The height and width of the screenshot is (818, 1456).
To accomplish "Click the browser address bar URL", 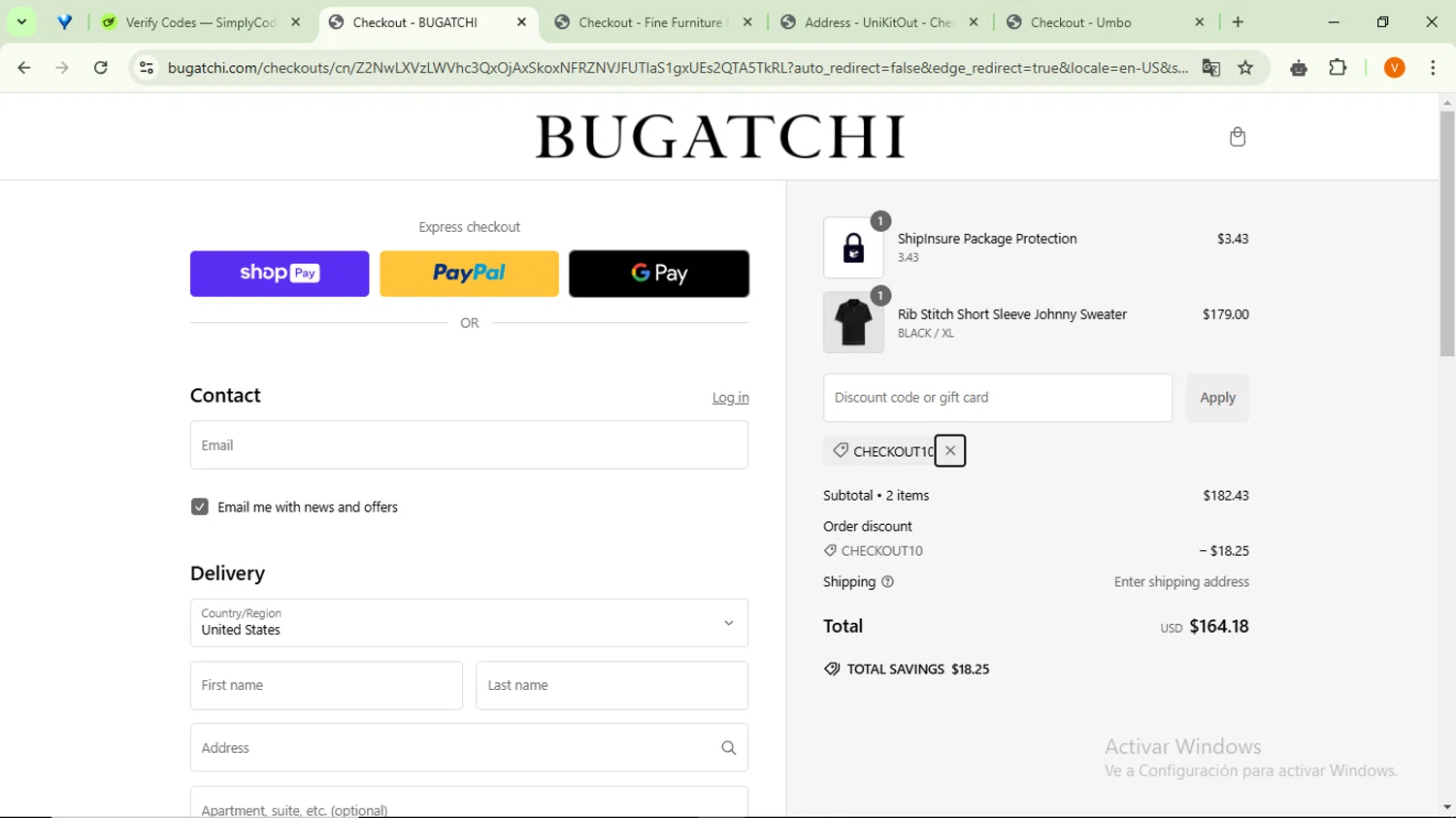I will pos(678,68).
